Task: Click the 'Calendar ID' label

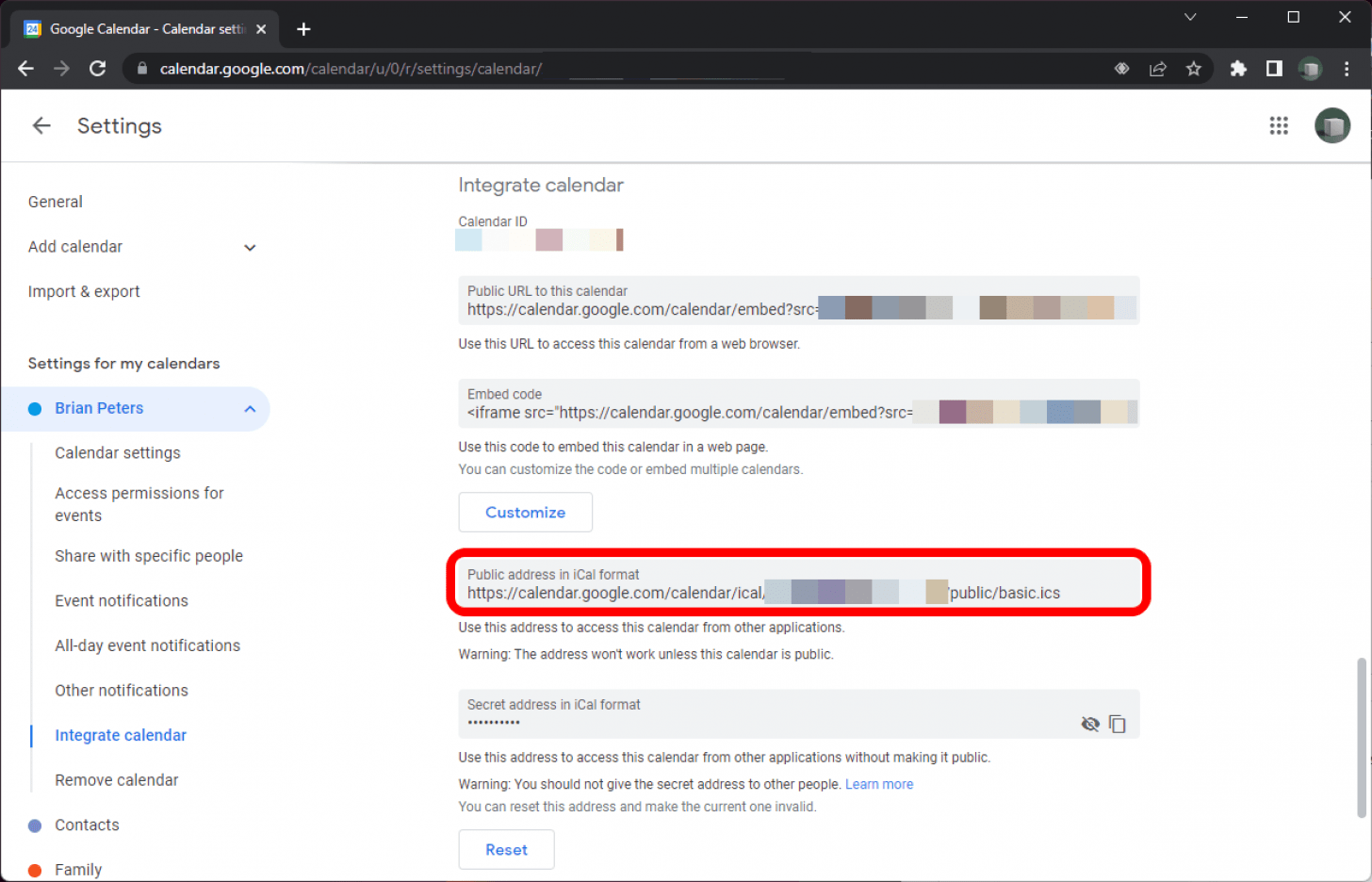Action: 493,221
